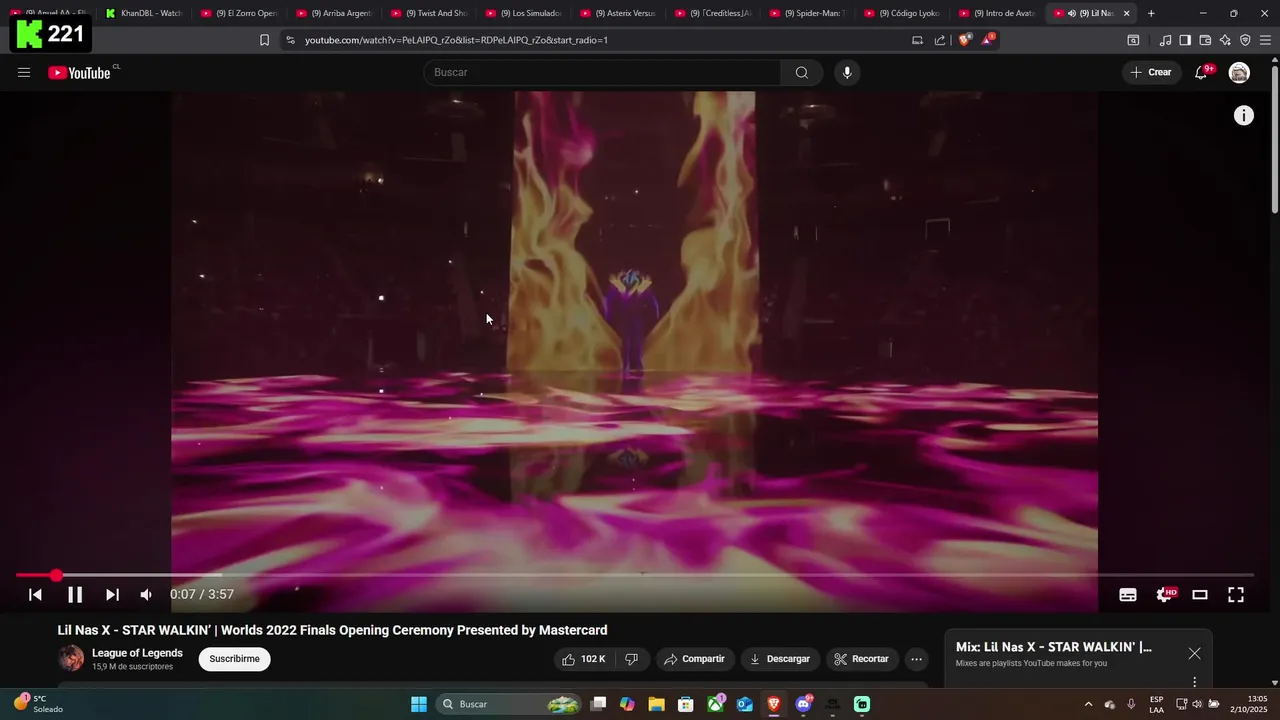1280x720 pixels.
Task: Open Discord from taskbar
Action: 803,704
